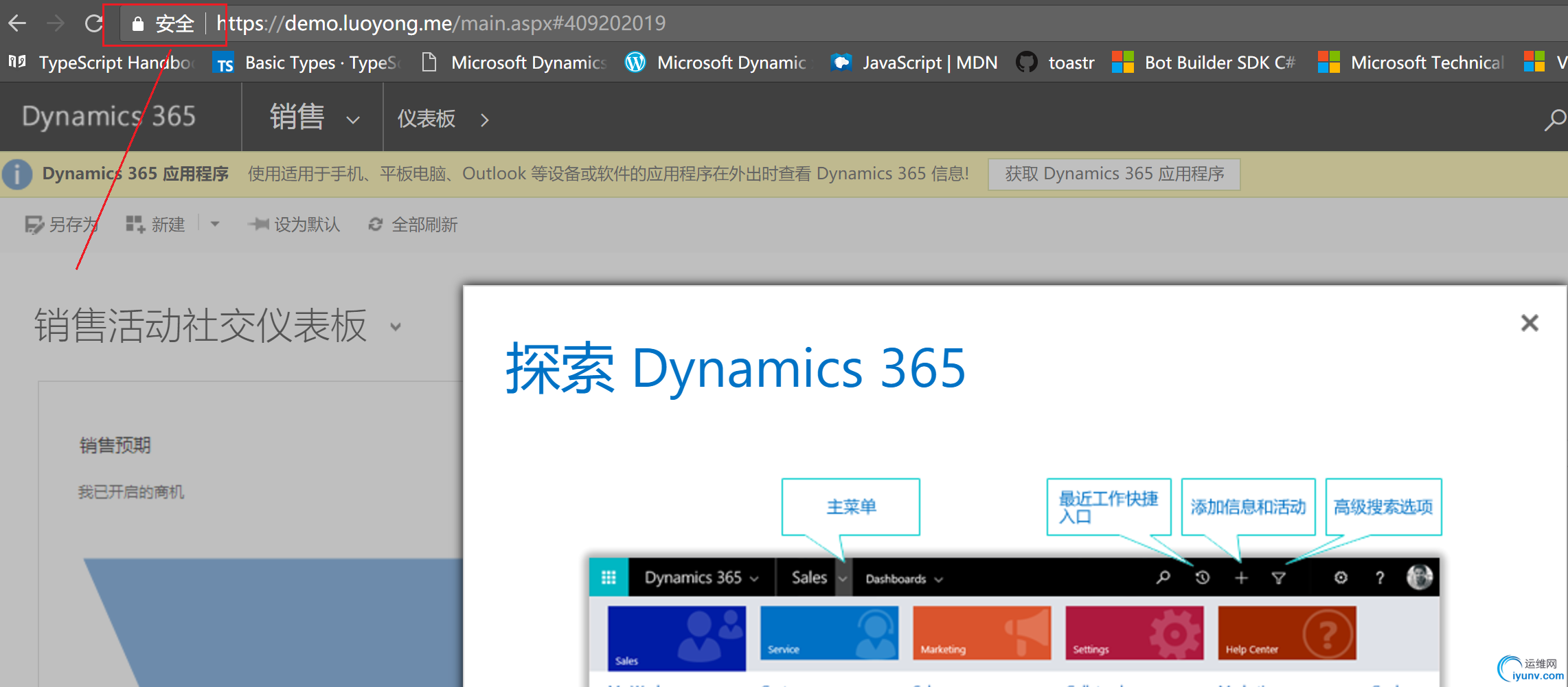1568x687 pixels.
Task: Click the recent history clock icon
Action: (x=1202, y=578)
